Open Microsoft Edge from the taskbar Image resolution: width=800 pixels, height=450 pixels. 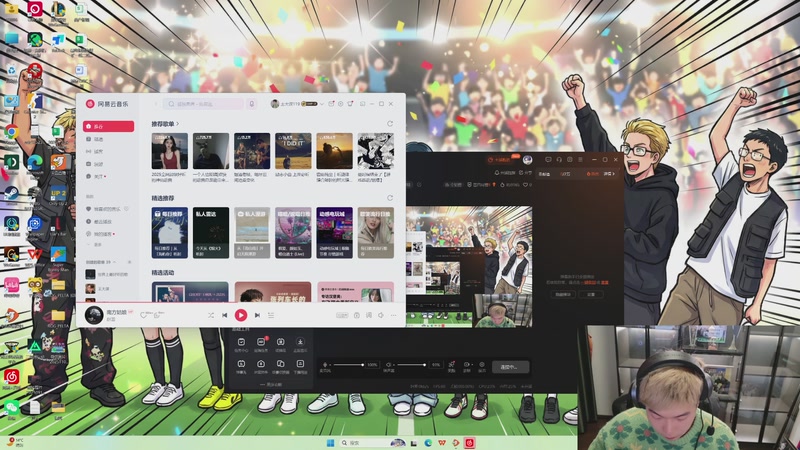[428, 442]
